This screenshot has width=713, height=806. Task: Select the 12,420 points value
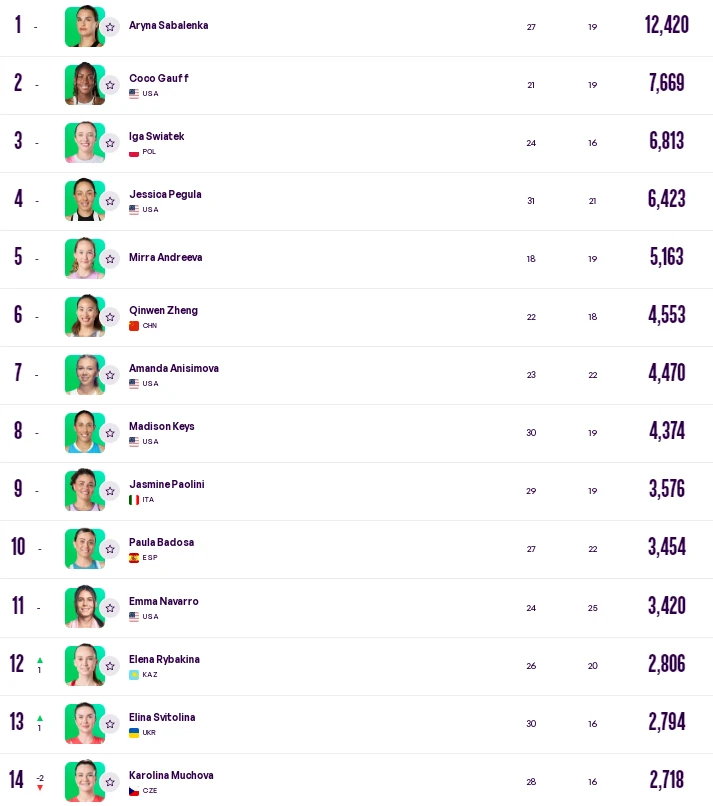point(667,25)
